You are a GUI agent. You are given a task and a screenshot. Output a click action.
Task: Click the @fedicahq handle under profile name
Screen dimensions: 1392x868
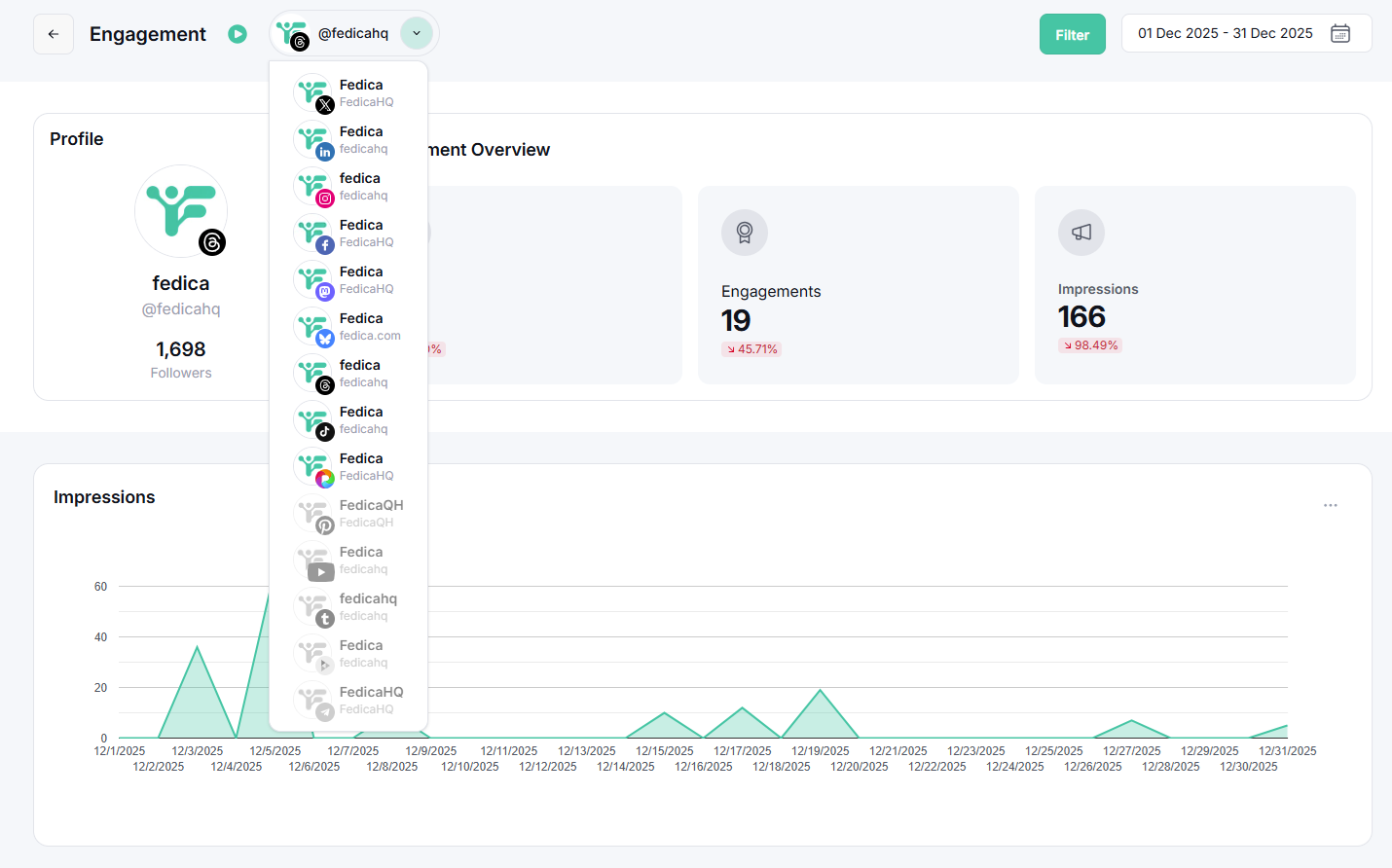tap(181, 309)
